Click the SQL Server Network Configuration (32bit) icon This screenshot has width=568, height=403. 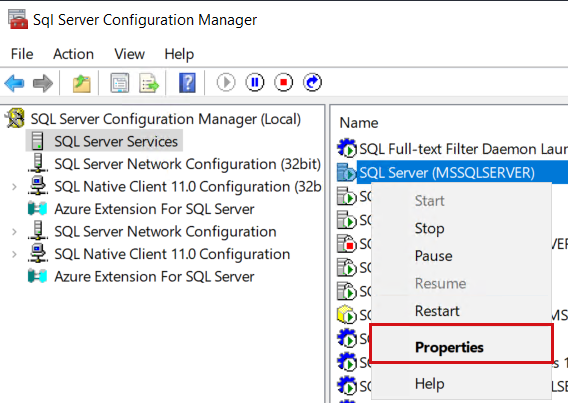point(38,163)
